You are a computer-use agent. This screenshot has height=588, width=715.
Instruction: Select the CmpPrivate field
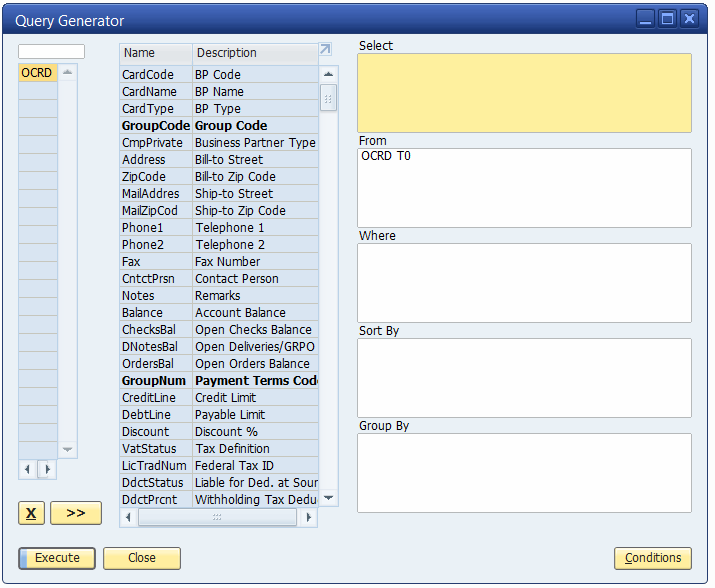pyautogui.click(x=156, y=142)
